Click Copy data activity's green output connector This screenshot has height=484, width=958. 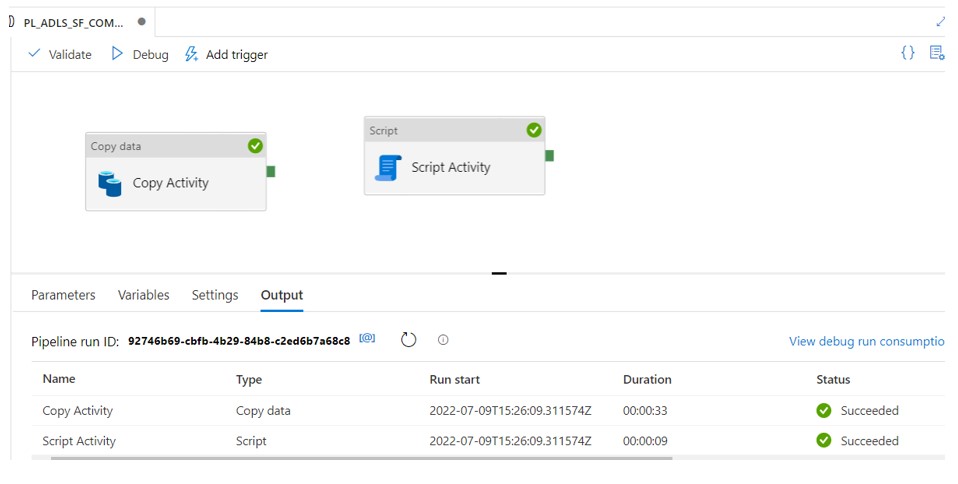(271, 172)
